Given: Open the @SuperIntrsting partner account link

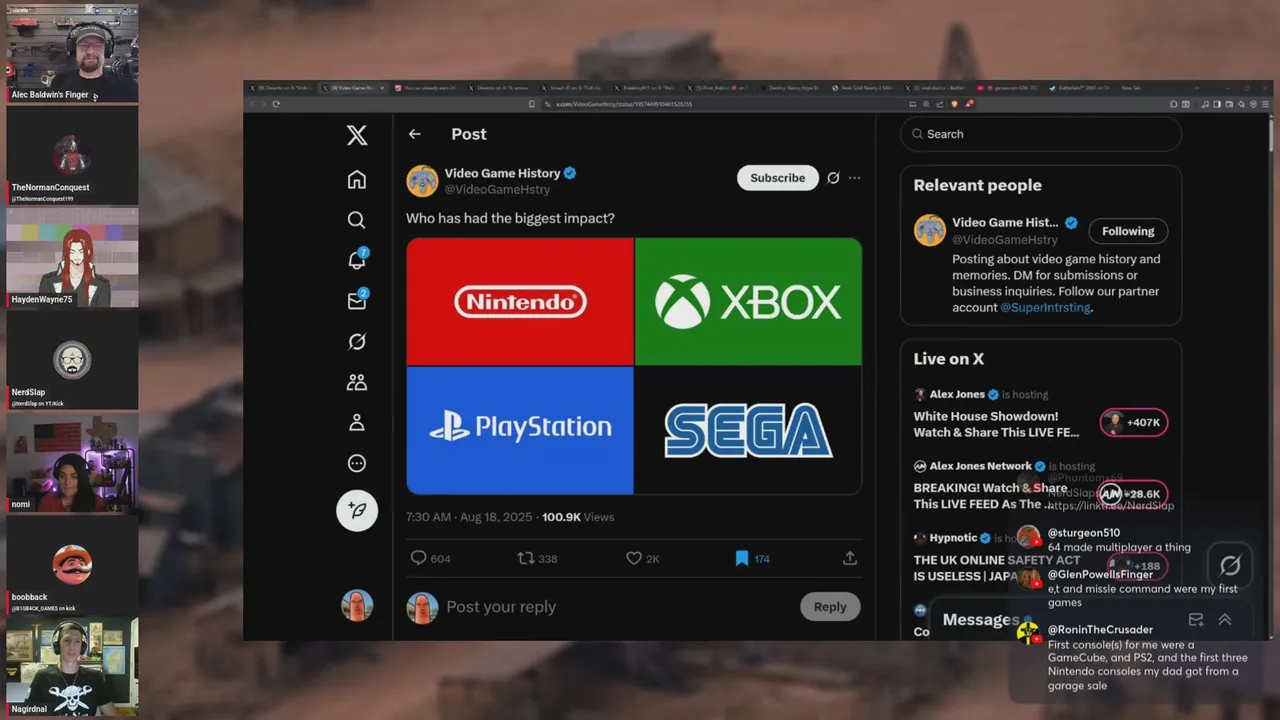Looking at the screenshot, I should pyautogui.click(x=1045, y=307).
